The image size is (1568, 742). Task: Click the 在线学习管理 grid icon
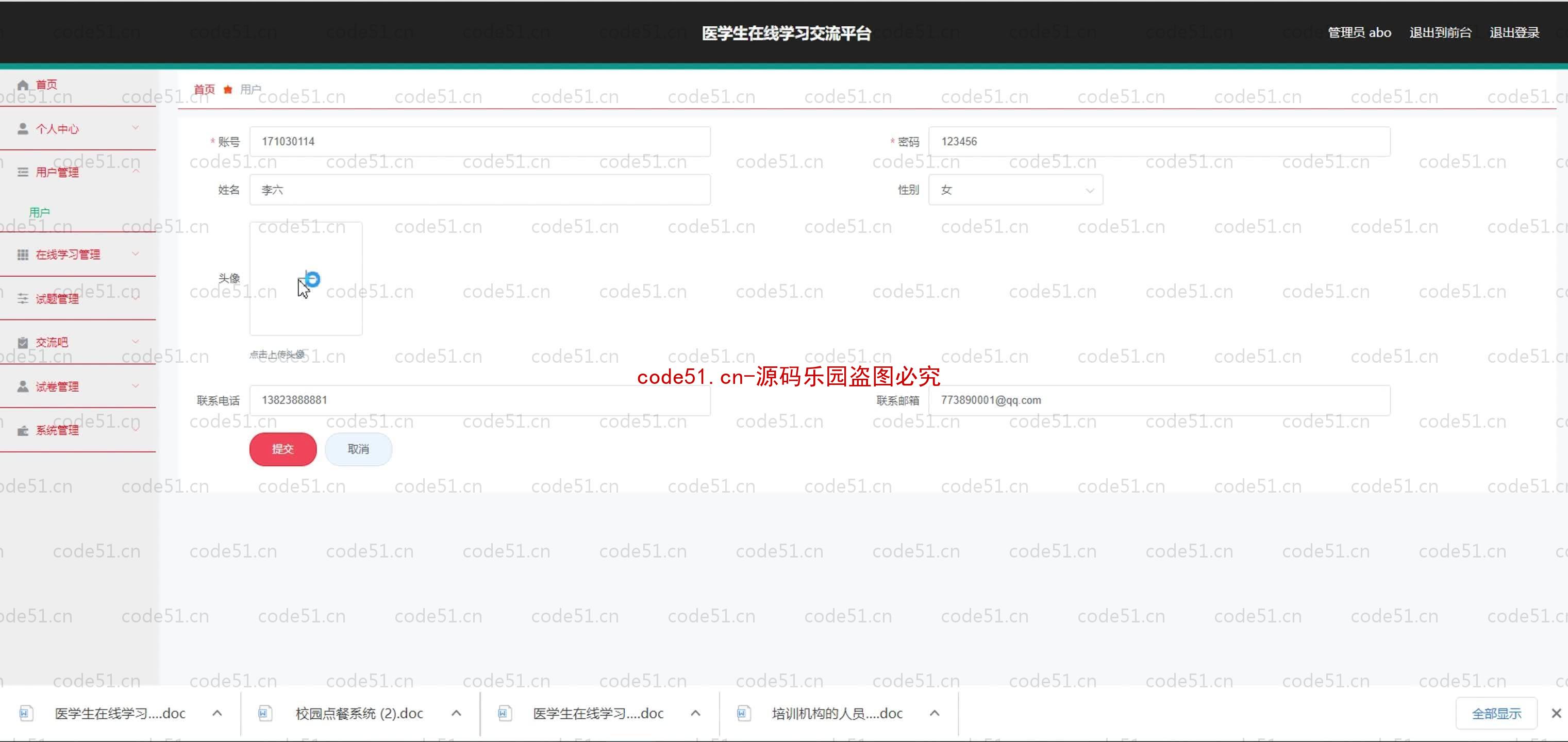click(23, 255)
